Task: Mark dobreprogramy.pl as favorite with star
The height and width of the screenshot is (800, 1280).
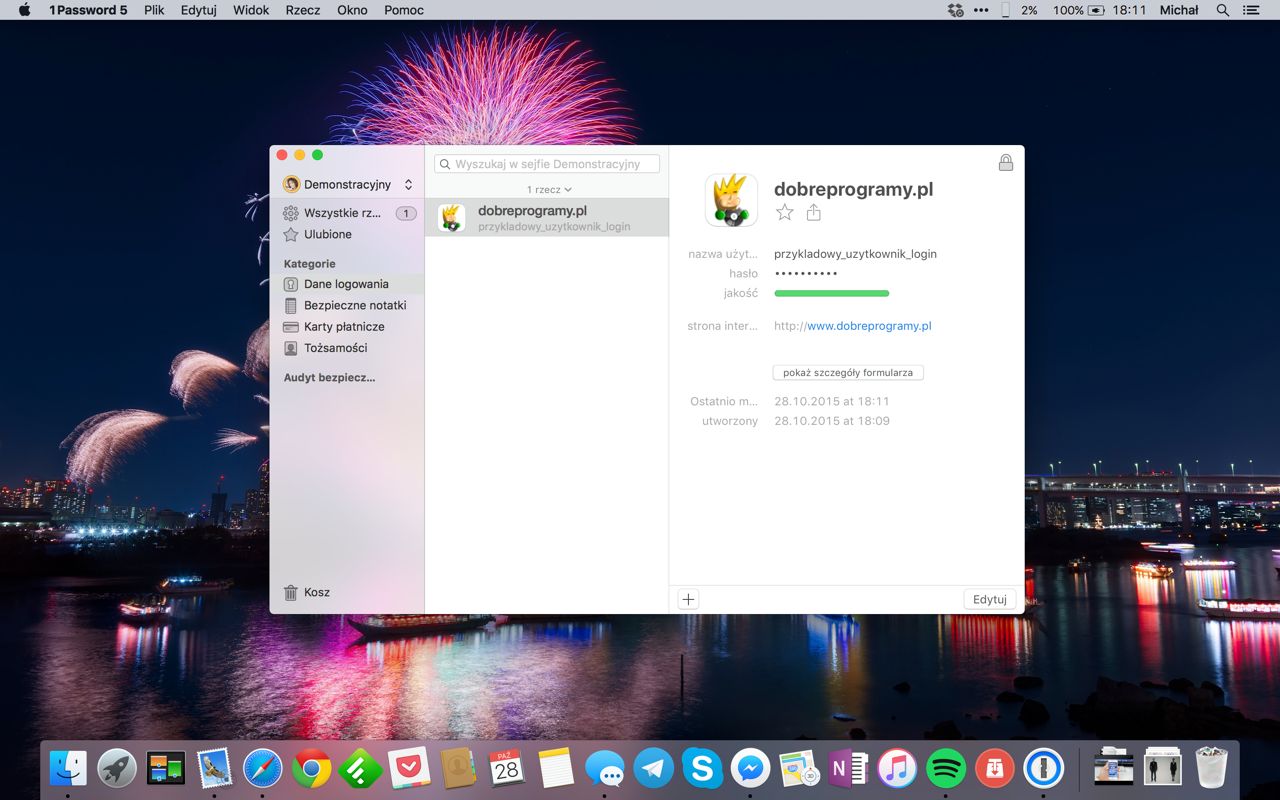Action: pos(785,212)
